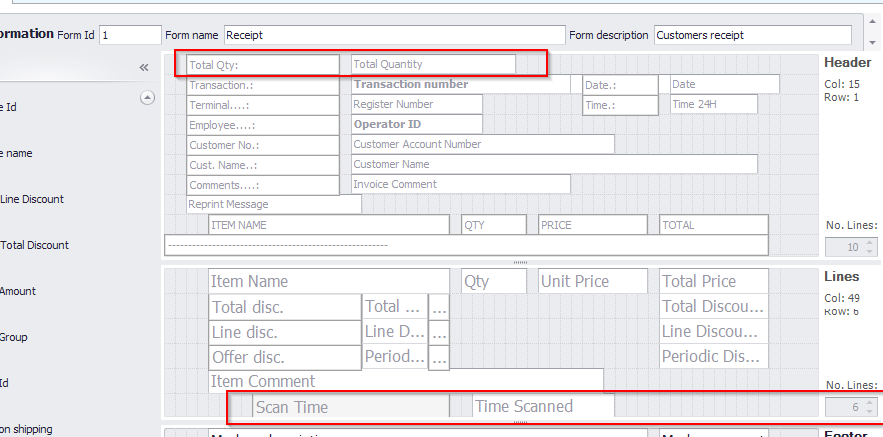Edit the Form description field
Screen dimensions: 883x437
click(x=752, y=35)
